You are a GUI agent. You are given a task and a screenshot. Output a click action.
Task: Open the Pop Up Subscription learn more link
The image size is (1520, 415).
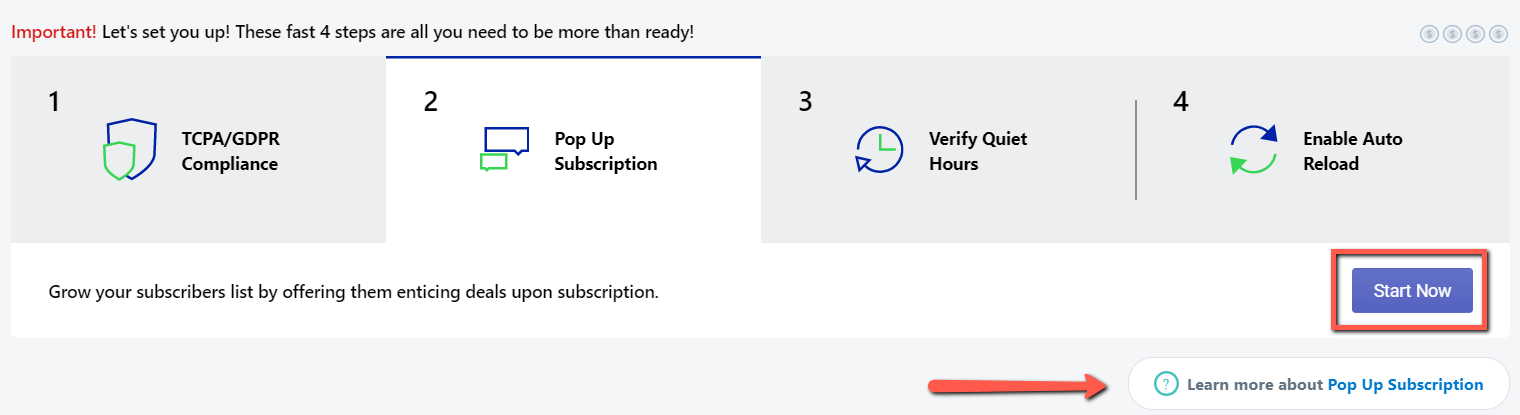(x=1405, y=384)
